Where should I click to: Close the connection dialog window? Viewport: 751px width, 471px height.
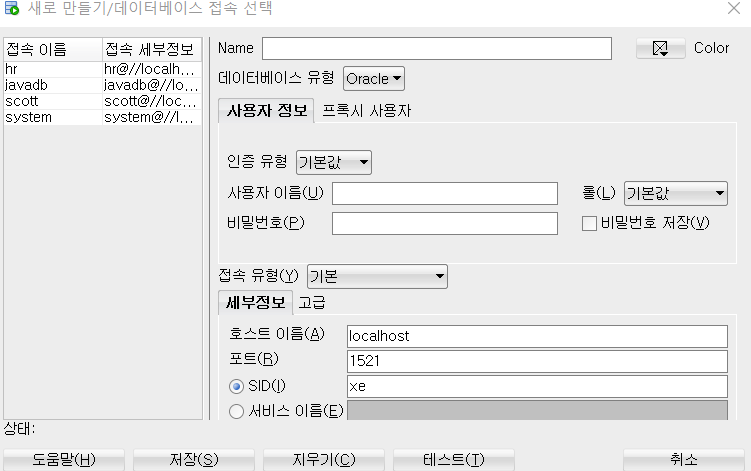point(734,8)
